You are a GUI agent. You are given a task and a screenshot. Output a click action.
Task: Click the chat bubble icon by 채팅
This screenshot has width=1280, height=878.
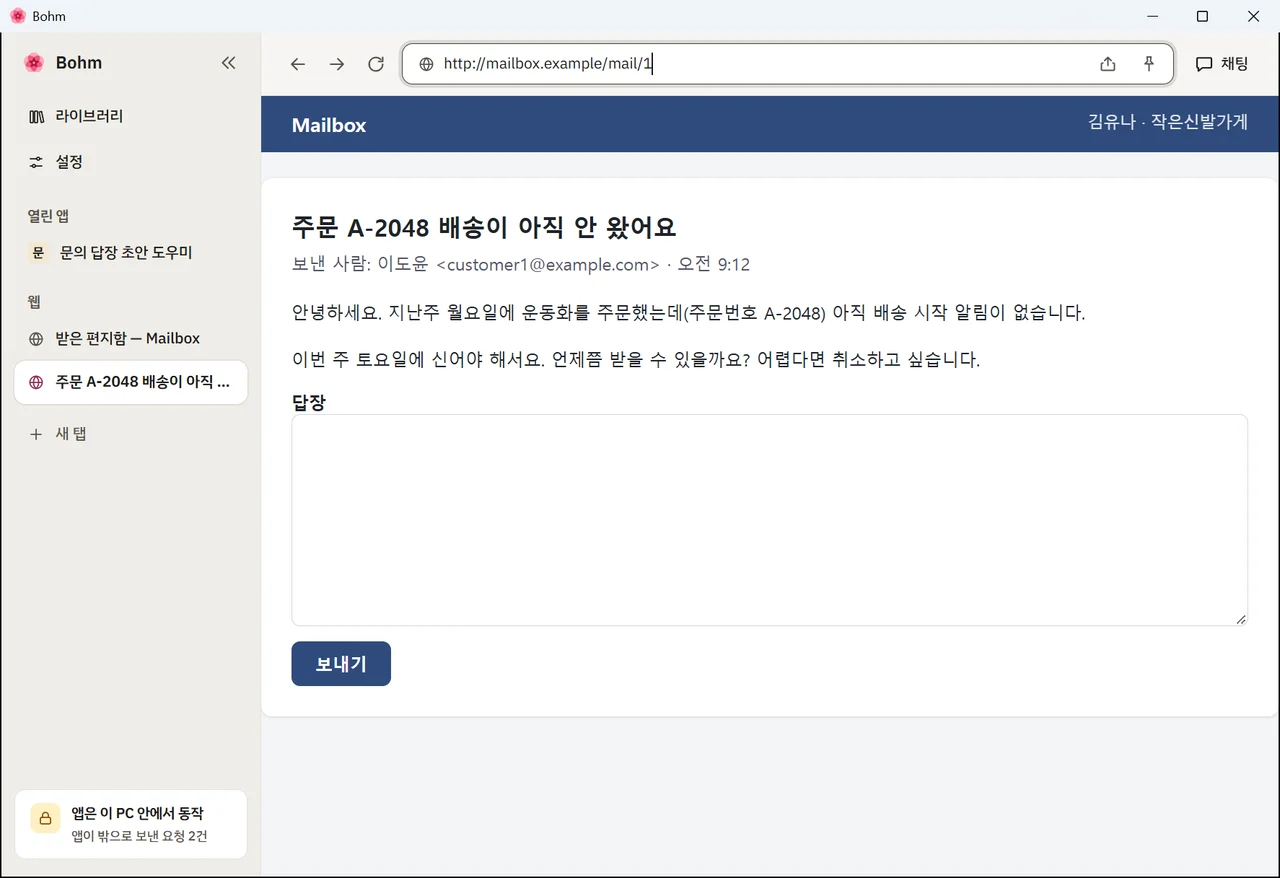[1204, 64]
